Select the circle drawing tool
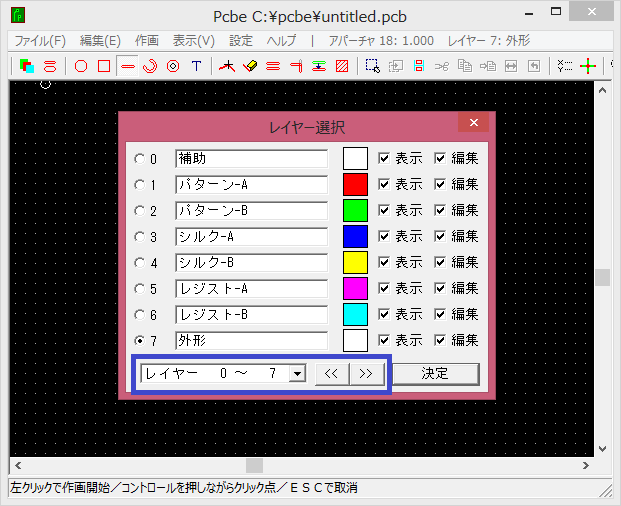The height and width of the screenshot is (506, 621). tap(81, 67)
